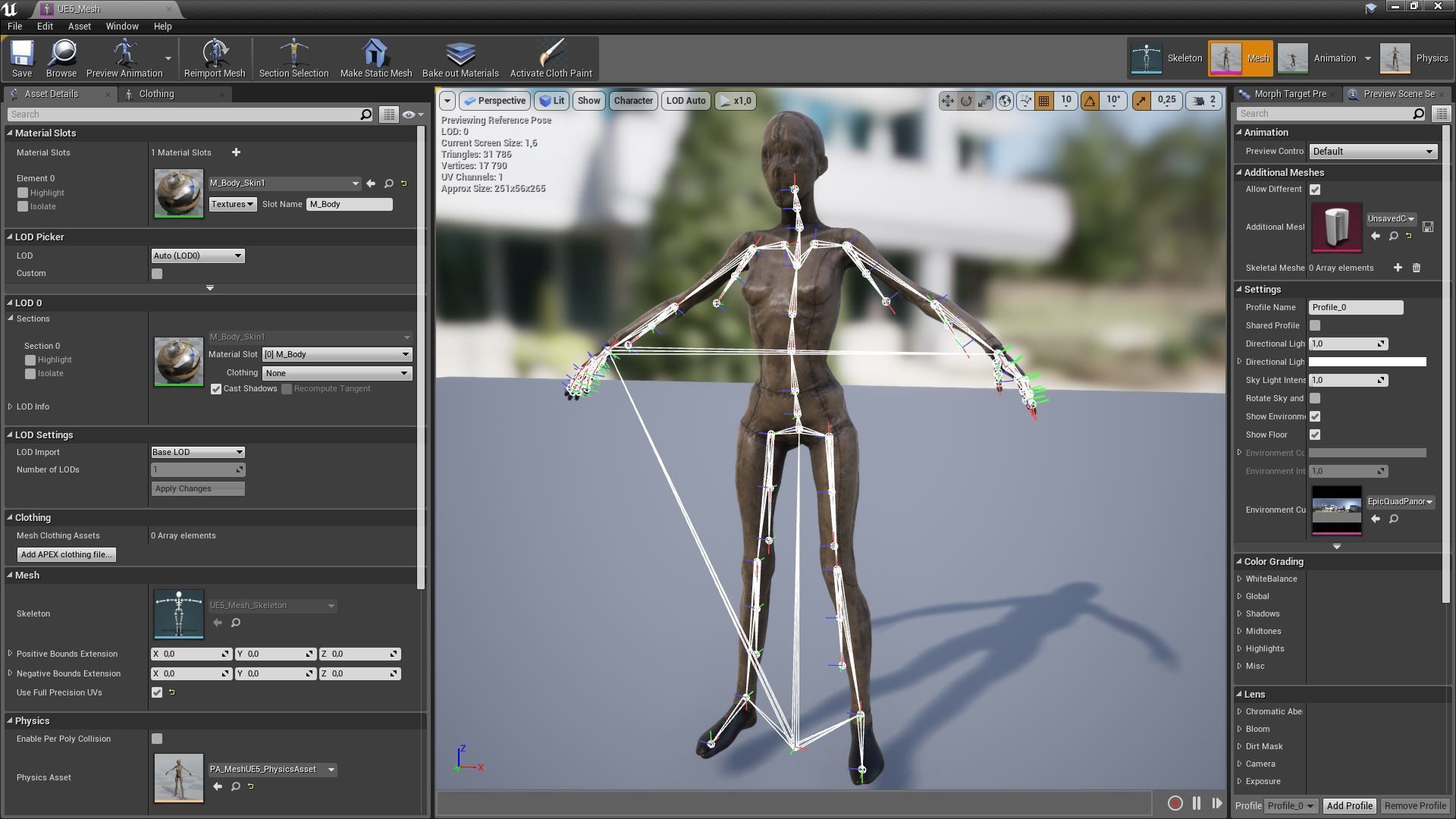Viewport: 1456px width, 819px height.
Task: Select the scale gizmo in the viewport toolbar
Action: point(984,101)
